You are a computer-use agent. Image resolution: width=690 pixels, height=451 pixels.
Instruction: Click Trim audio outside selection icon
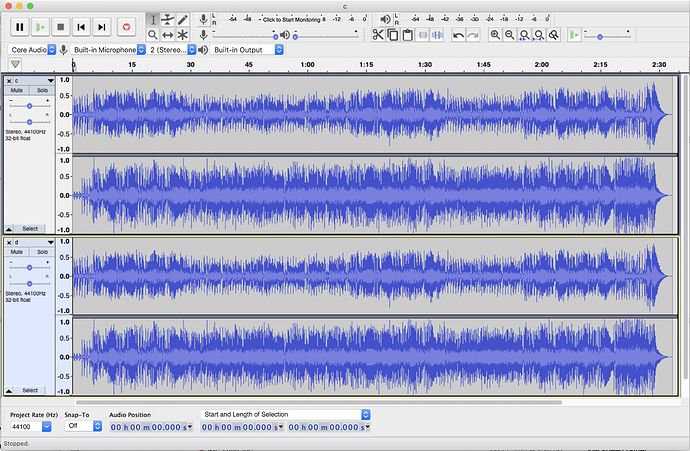[x=422, y=35]
